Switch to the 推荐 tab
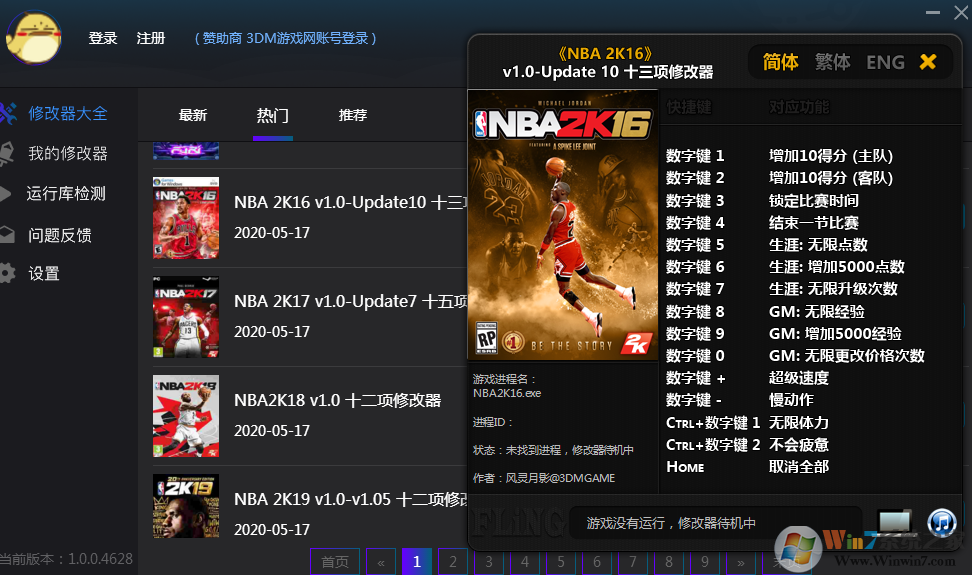 pos(353,115)
